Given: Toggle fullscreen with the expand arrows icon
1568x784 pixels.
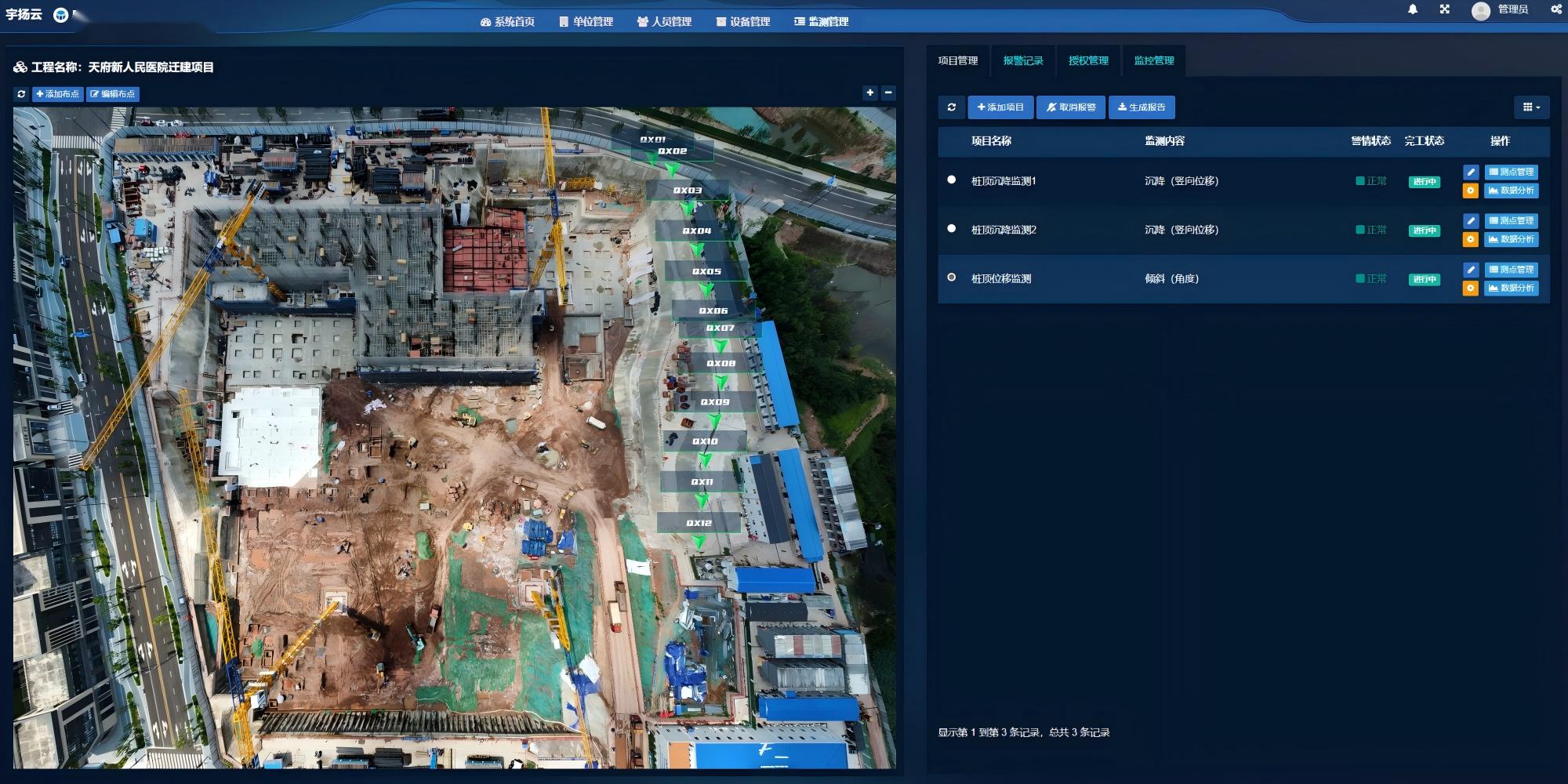Looking at the screenshot, I should coord(1444,9).
